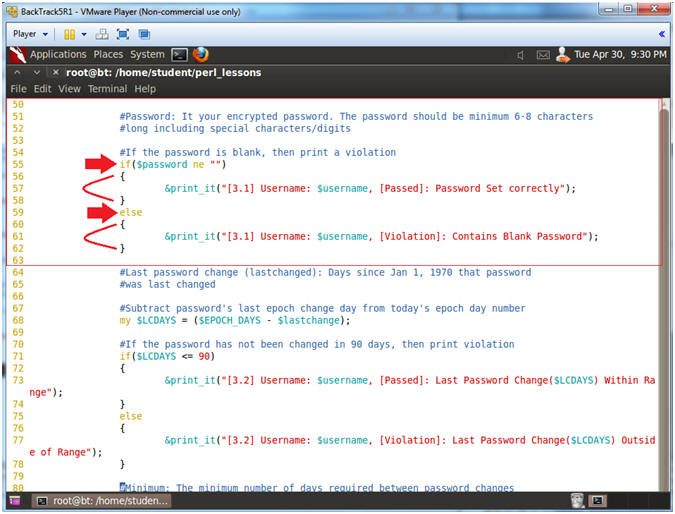Select the root@bt: /home/studen... taskbar button
The width and height of the screenshot is (675, 514).
[102, 501]
